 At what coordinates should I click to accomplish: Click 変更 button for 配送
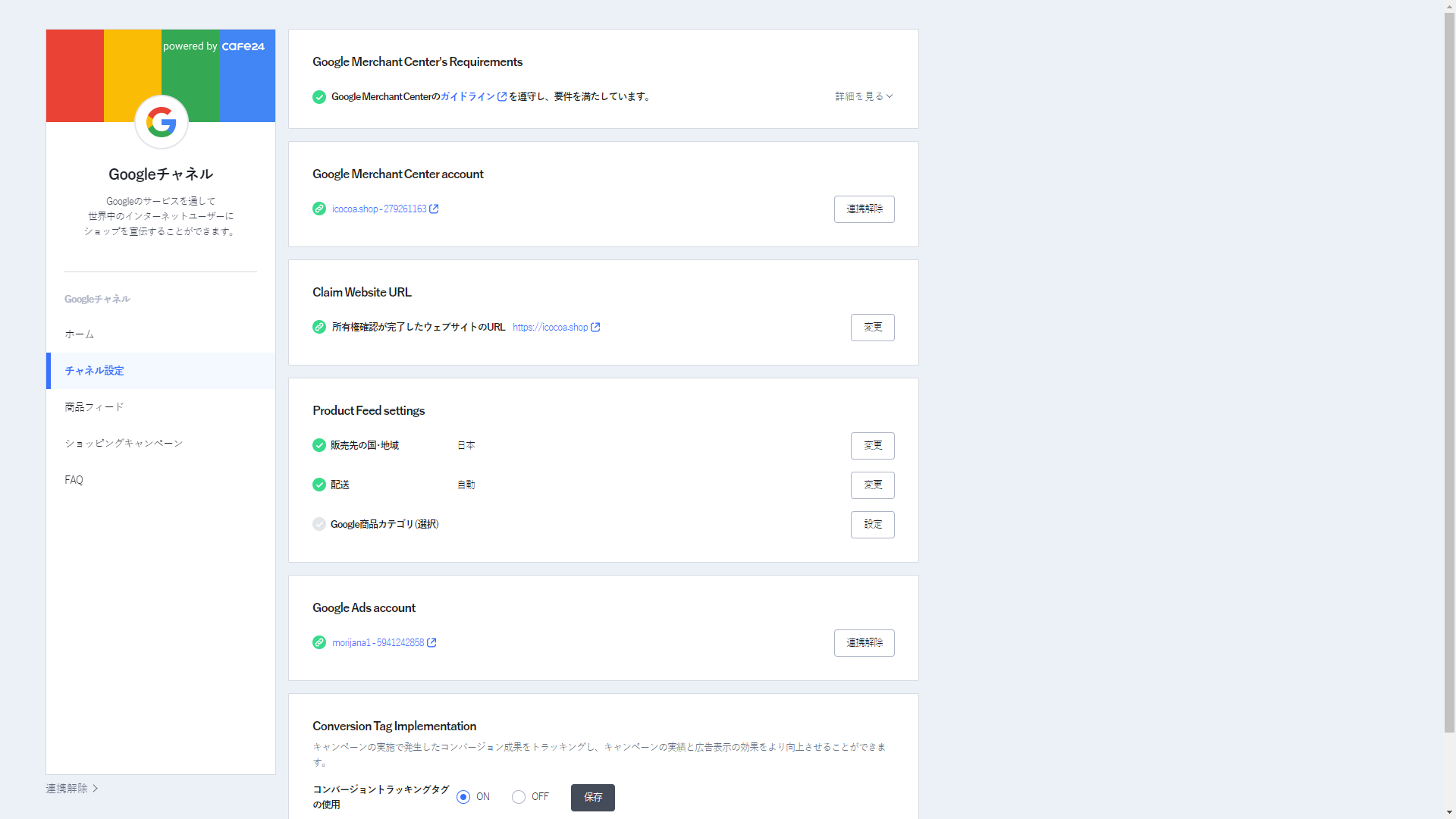tap(873, 485)
